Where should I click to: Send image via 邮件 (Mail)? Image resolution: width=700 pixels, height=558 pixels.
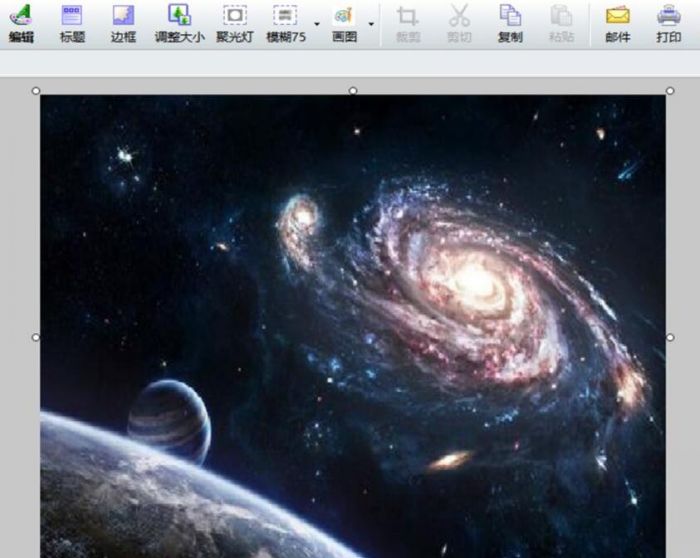(618, 23)
